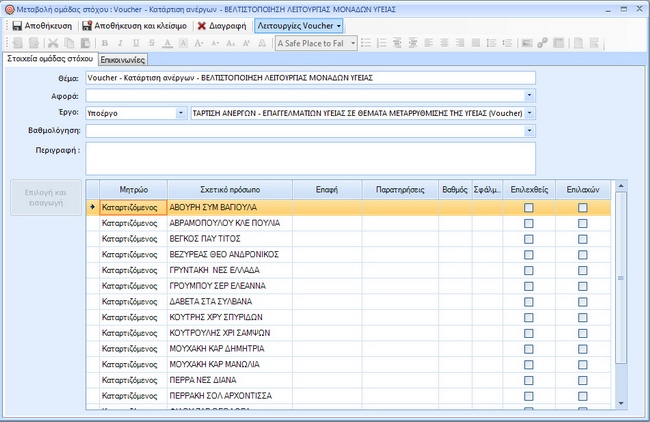Expand the Αφορά dropdown field

529,96
